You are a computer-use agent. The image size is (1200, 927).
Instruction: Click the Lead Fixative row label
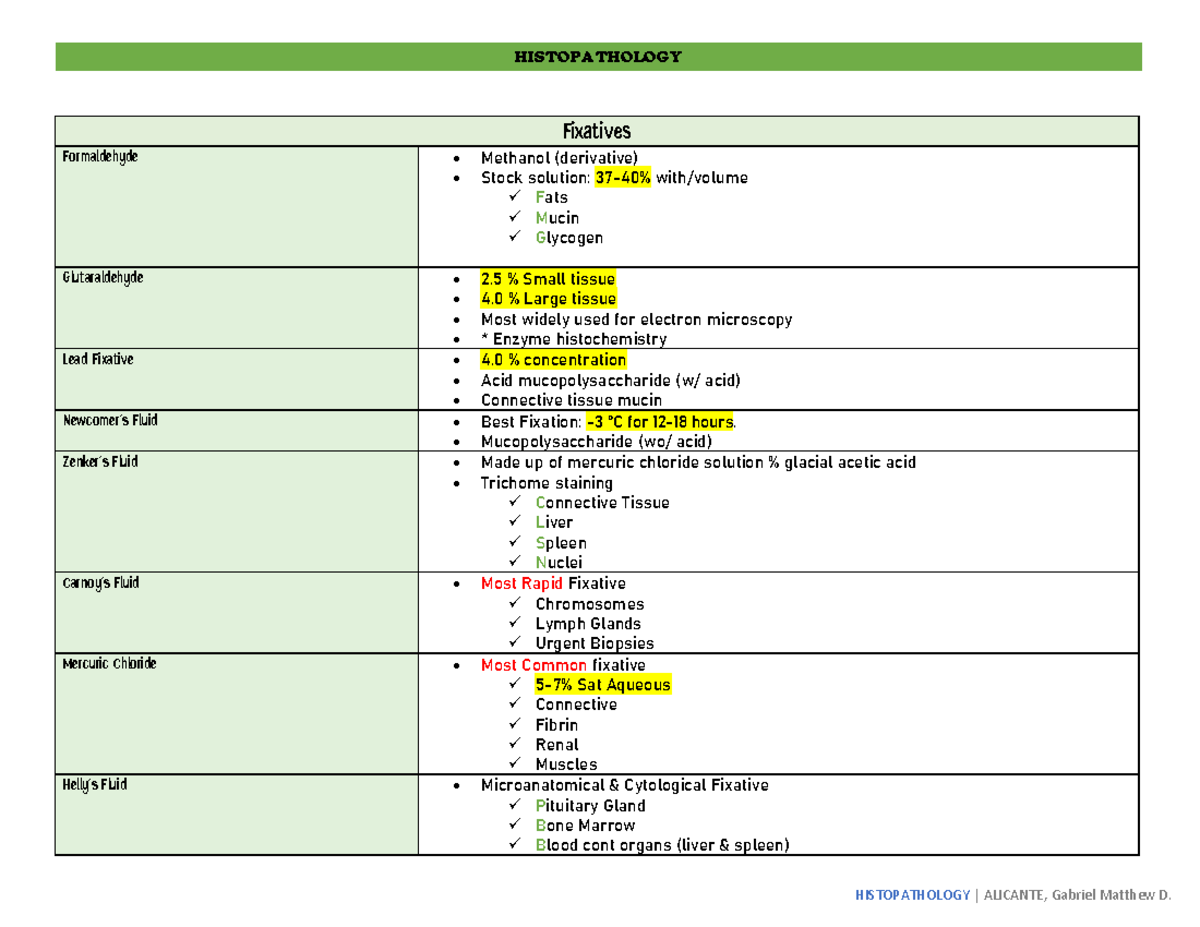tap(96, 359)
